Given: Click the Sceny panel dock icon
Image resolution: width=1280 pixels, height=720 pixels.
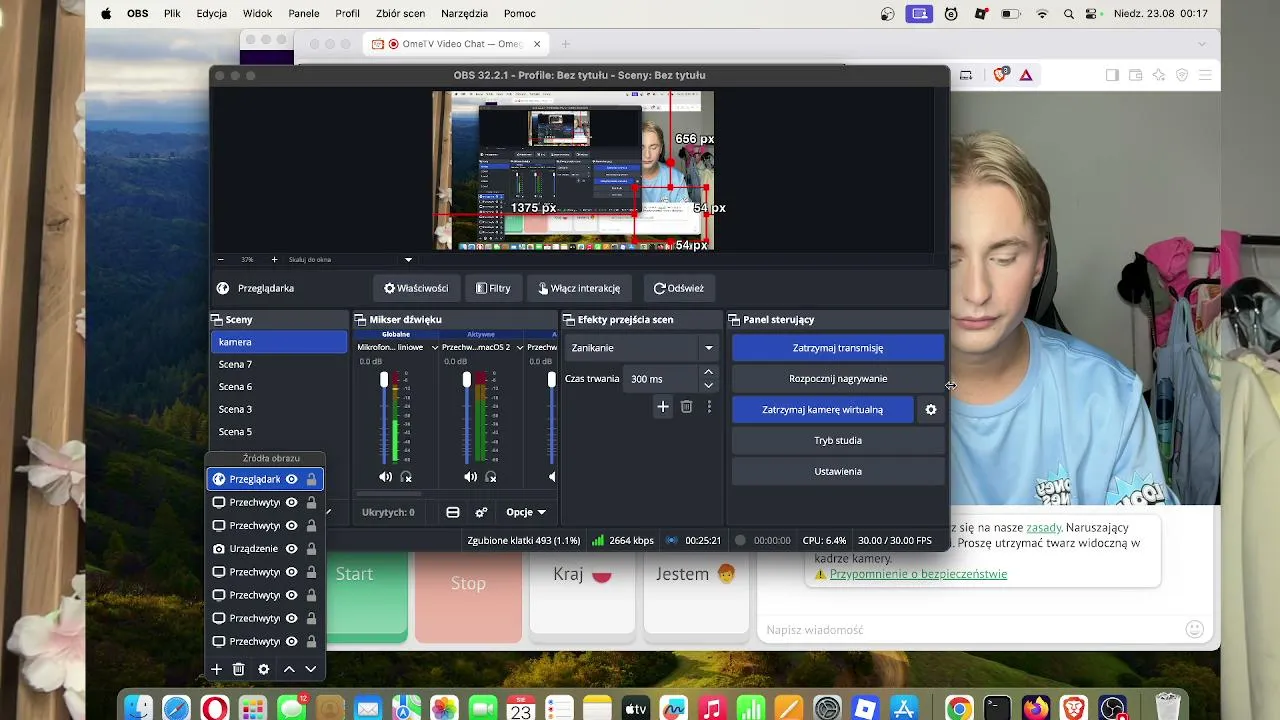Looking at the screenshot, I should pyautogui.click(x=216, y=320).
